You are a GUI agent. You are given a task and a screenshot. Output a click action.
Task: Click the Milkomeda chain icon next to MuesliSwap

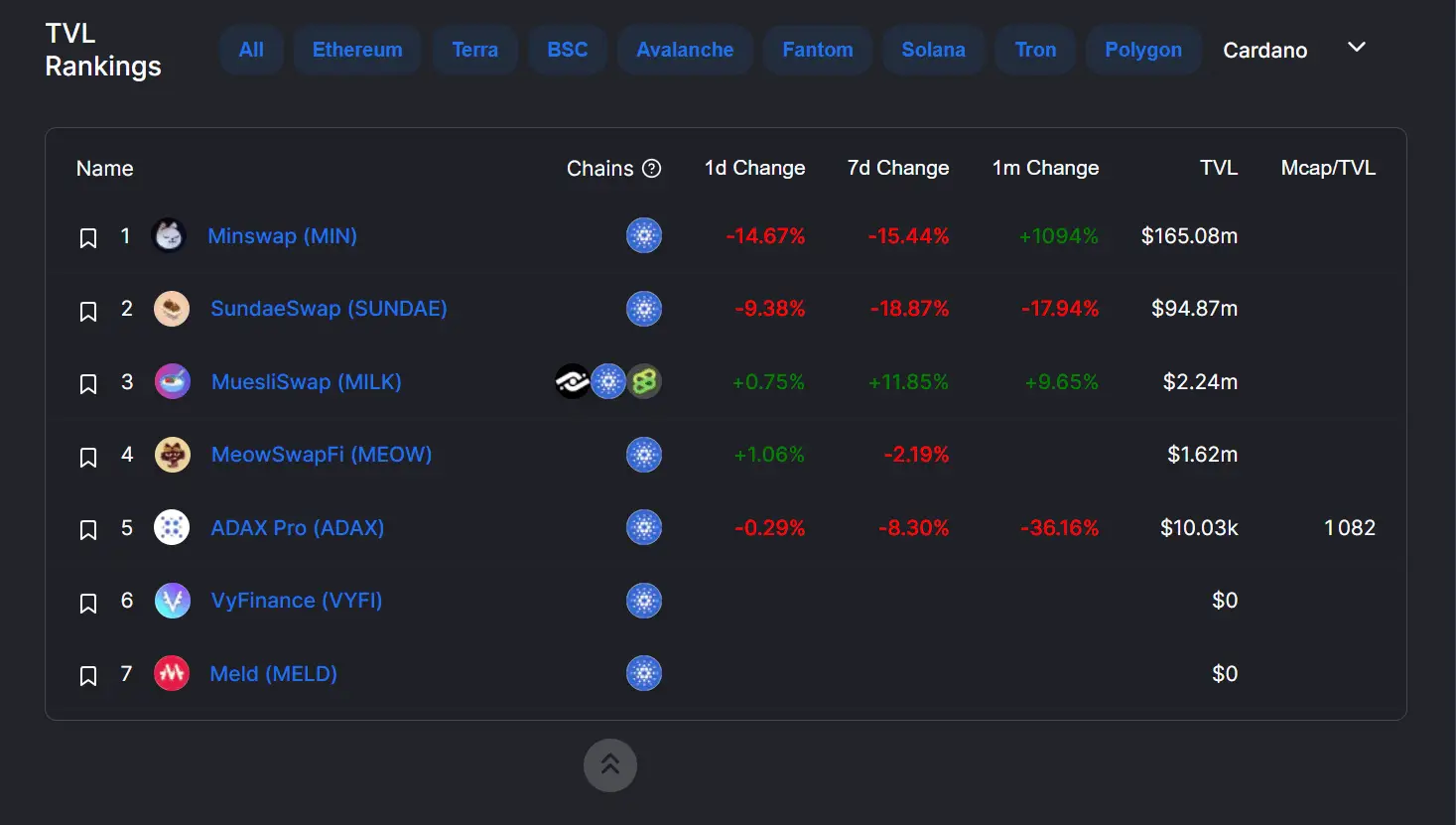click(x=571, y=381)
